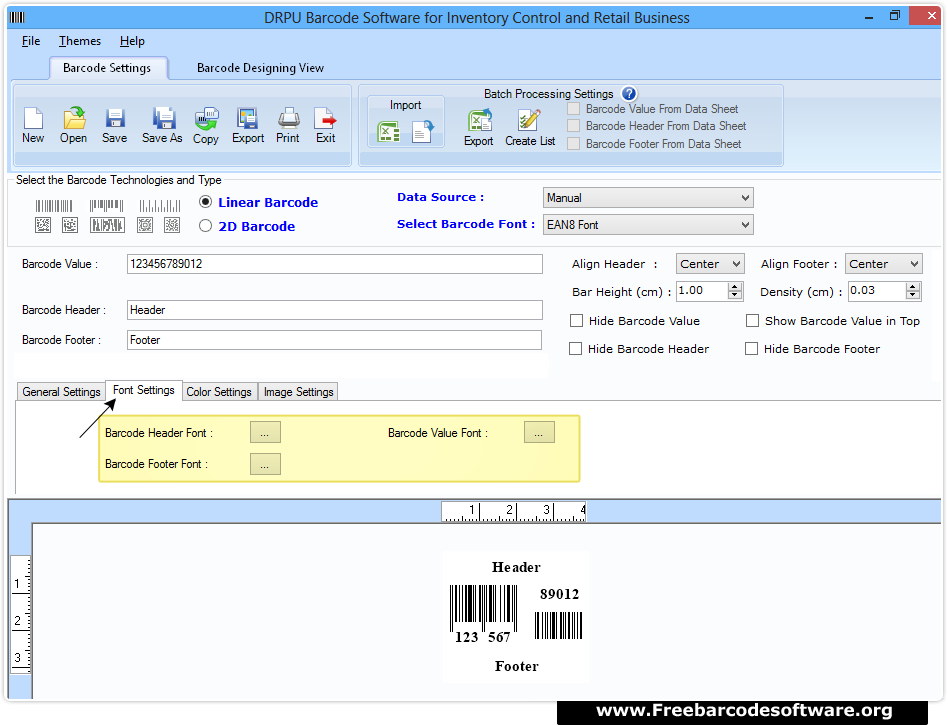Viewport: 948px width, 725px height.
Task: Expand the Data Source dropdown
Action: tap(648, 198)
